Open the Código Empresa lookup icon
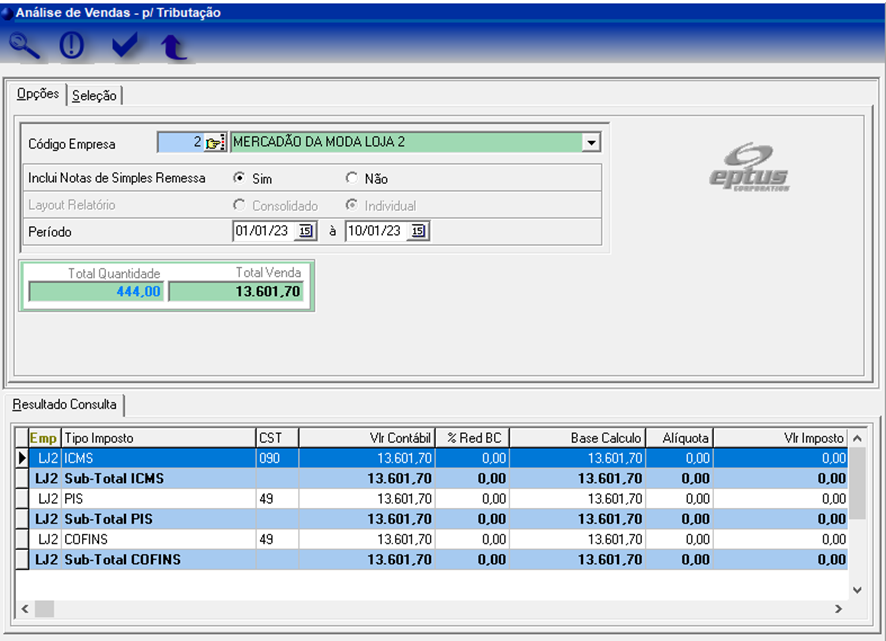The width and height of the screenshot is (886, 641). (x=216, y=143)
